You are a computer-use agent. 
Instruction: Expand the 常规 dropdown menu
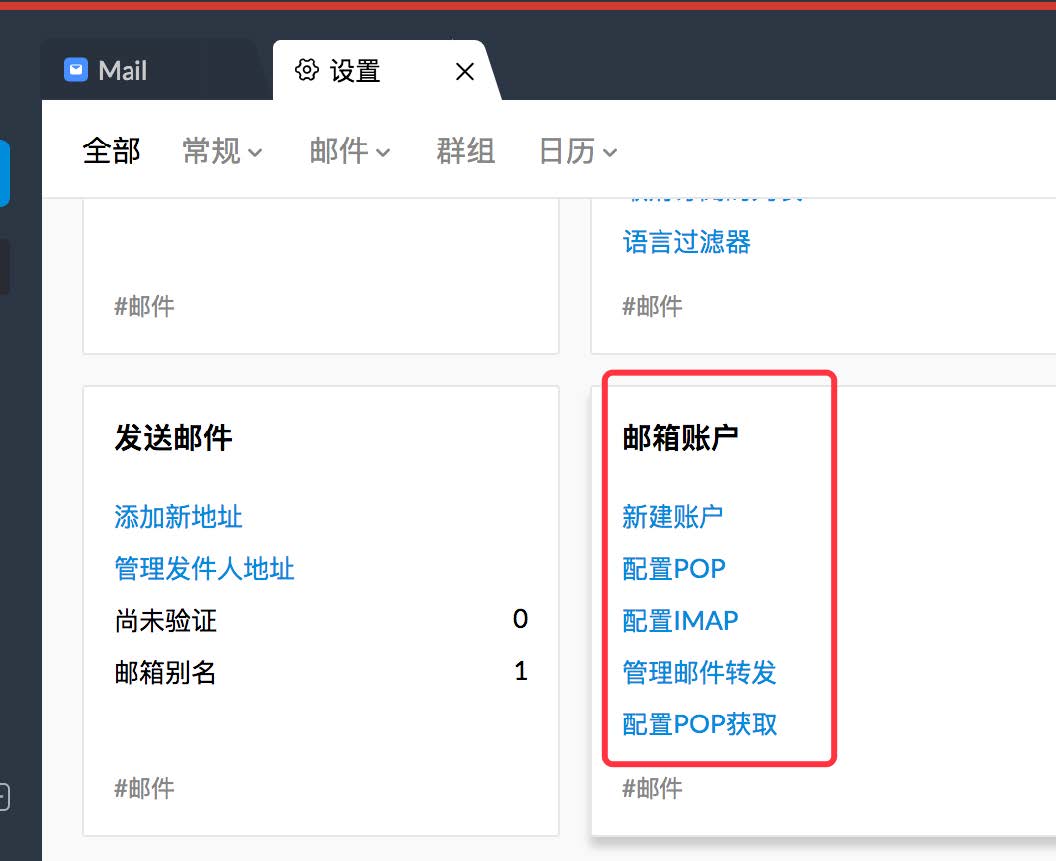(222, 151)
